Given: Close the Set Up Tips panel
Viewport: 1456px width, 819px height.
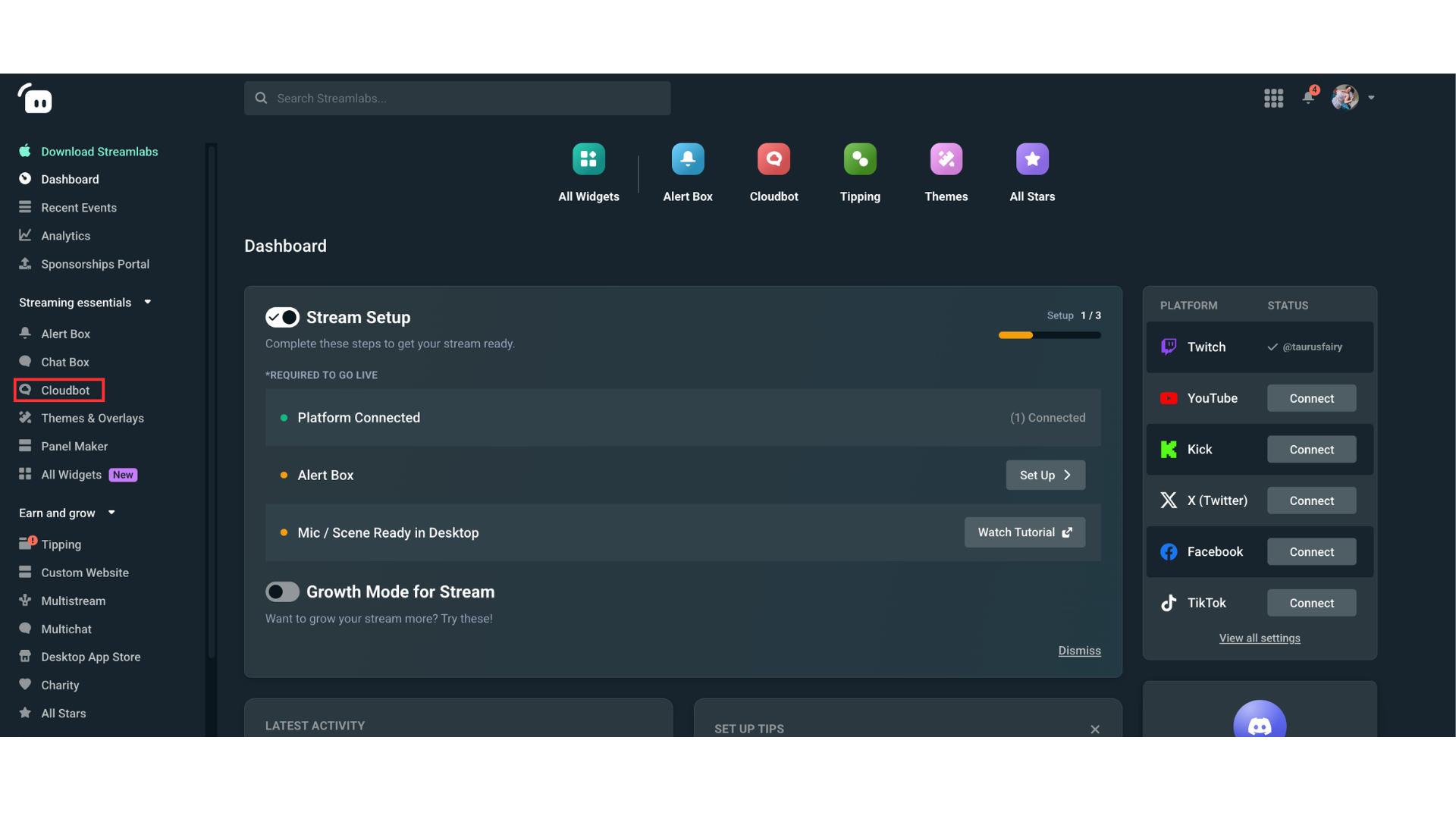Looking at the screenshot, I should point(1095,730).
